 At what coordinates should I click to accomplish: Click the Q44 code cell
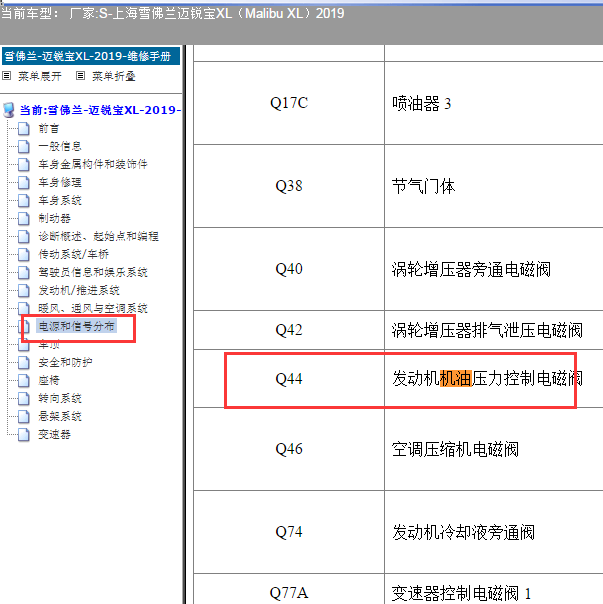[x=289, y=379]
